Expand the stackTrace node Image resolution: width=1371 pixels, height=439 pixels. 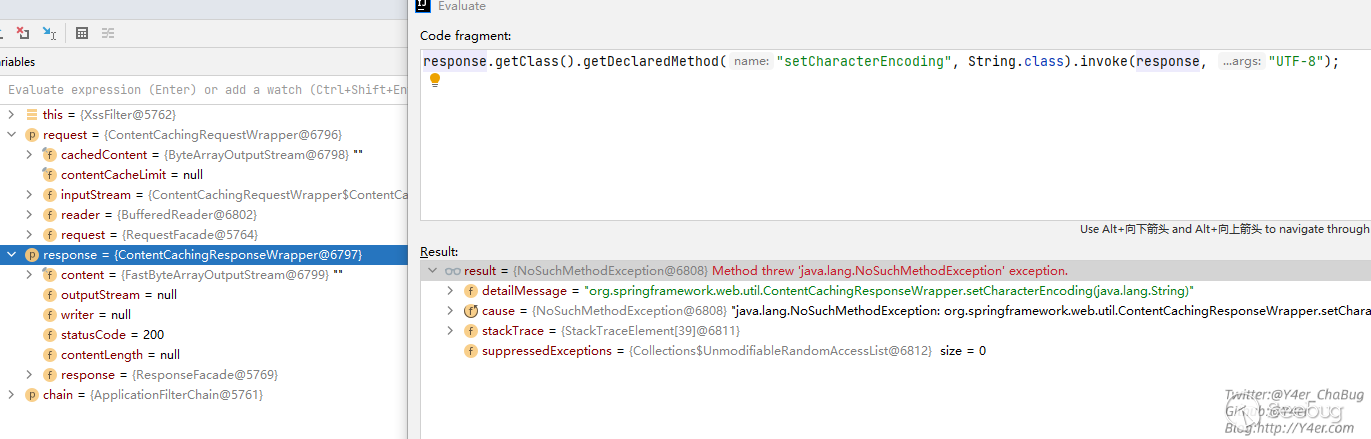[x=451, y=331]
